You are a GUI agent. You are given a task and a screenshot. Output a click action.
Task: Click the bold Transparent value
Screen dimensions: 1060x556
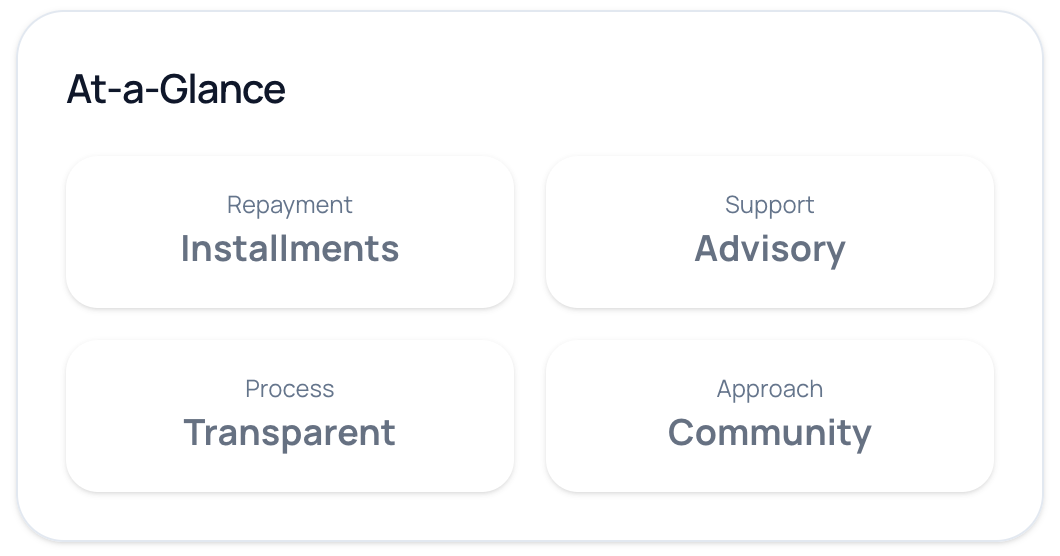coord(290,433)
